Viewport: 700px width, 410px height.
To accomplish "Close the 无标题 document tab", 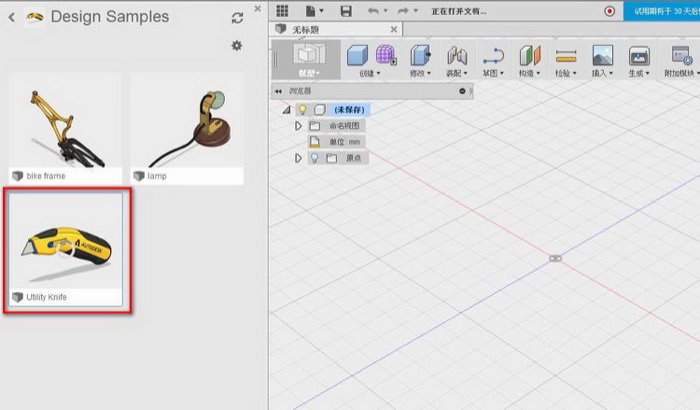I will tap(394, 29).
